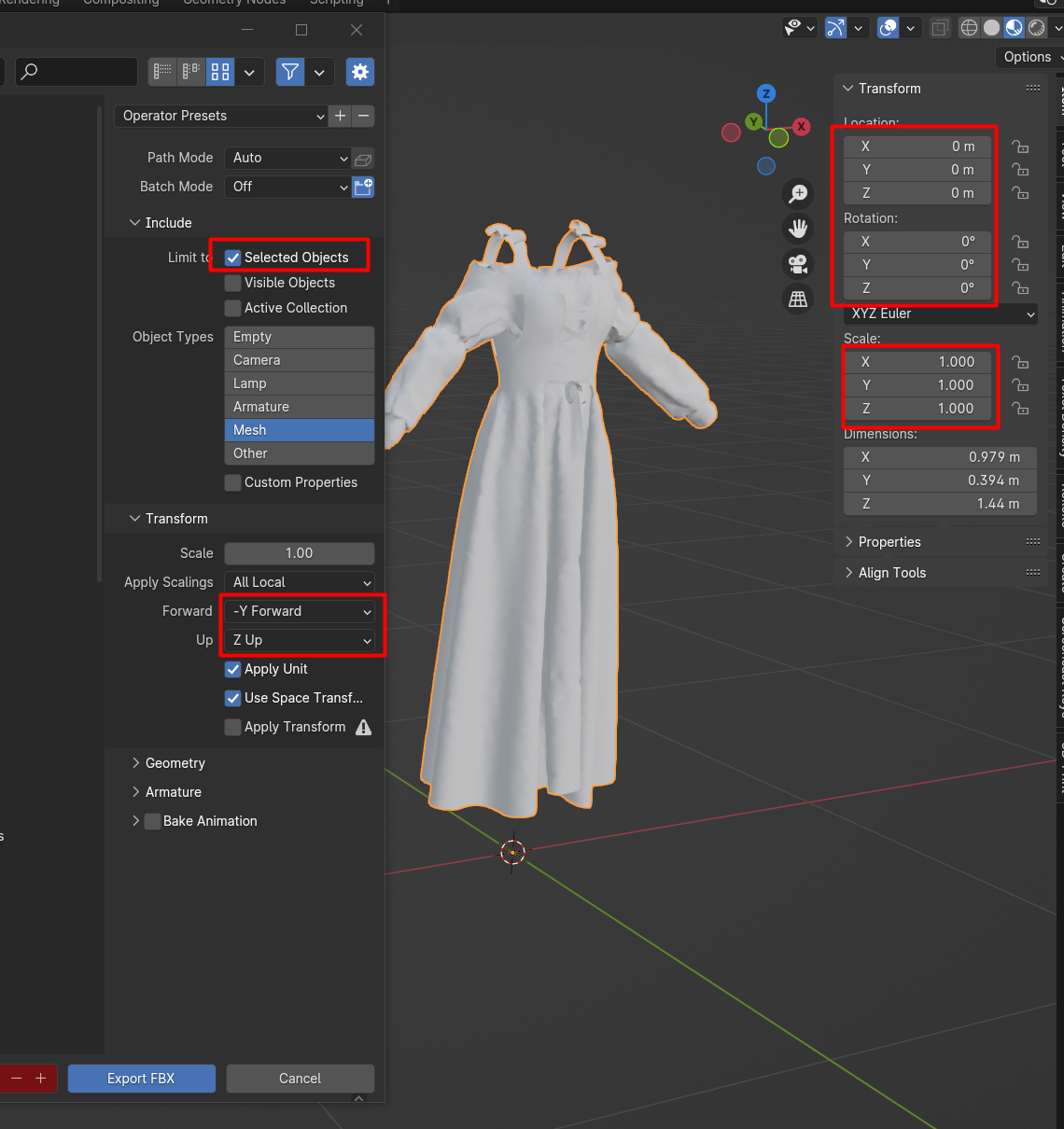This screenshot has width=1064, height=1129.
Task: Click the blue gear settings icon
Action: (360, 72)
